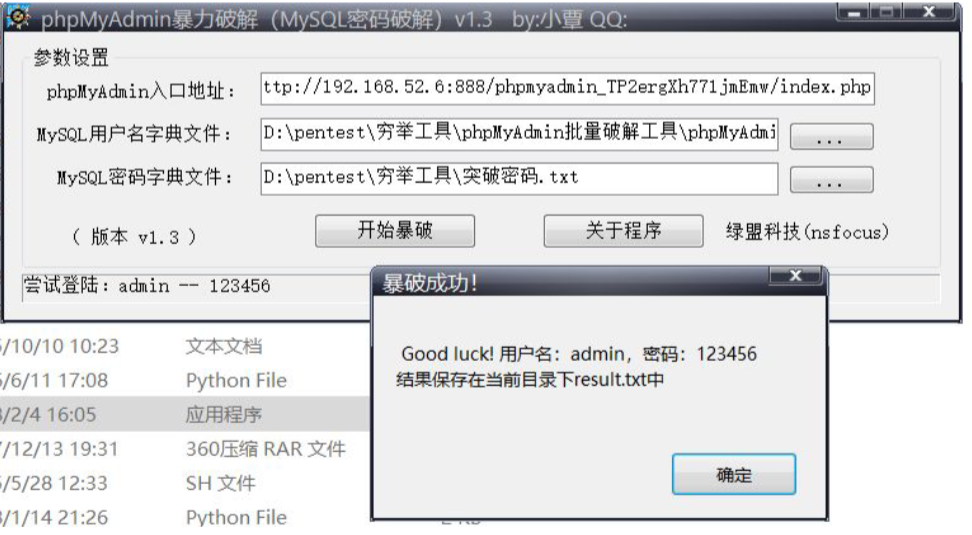This screenshot has width=972, height=535.
Task: Close the 暴破成功 popup dialog
Action: (x=795, y=276)
